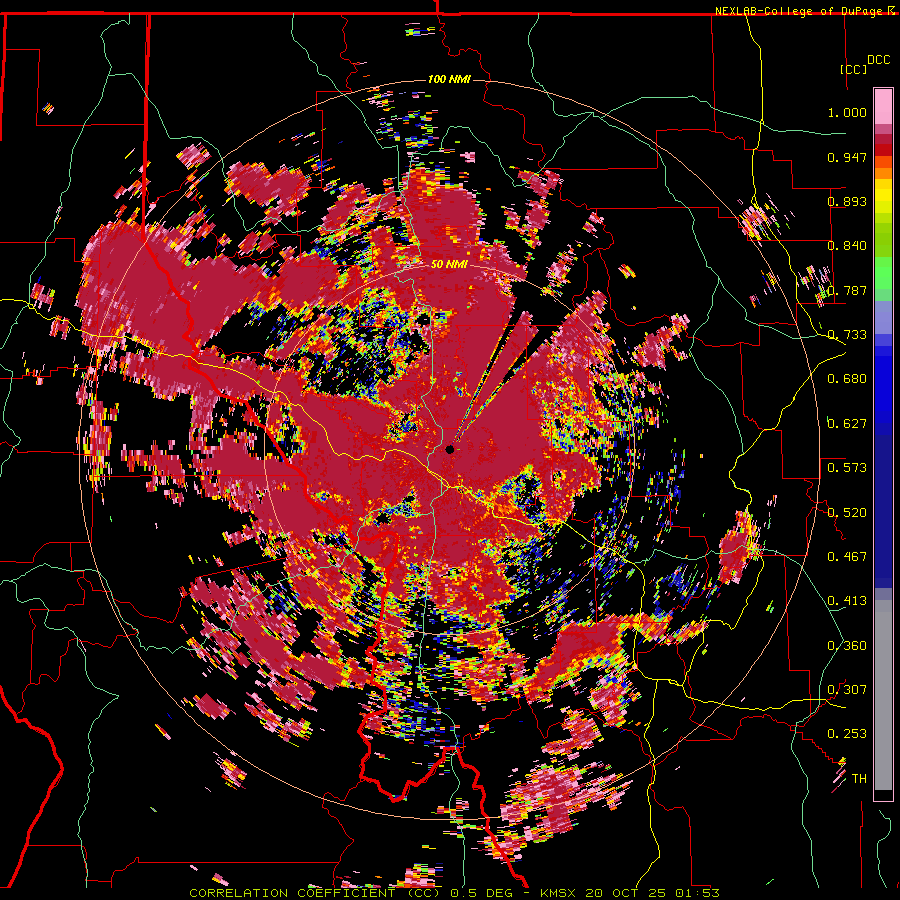Click the [CC] label above the legend
900x900 pixels.
(854, 69)
